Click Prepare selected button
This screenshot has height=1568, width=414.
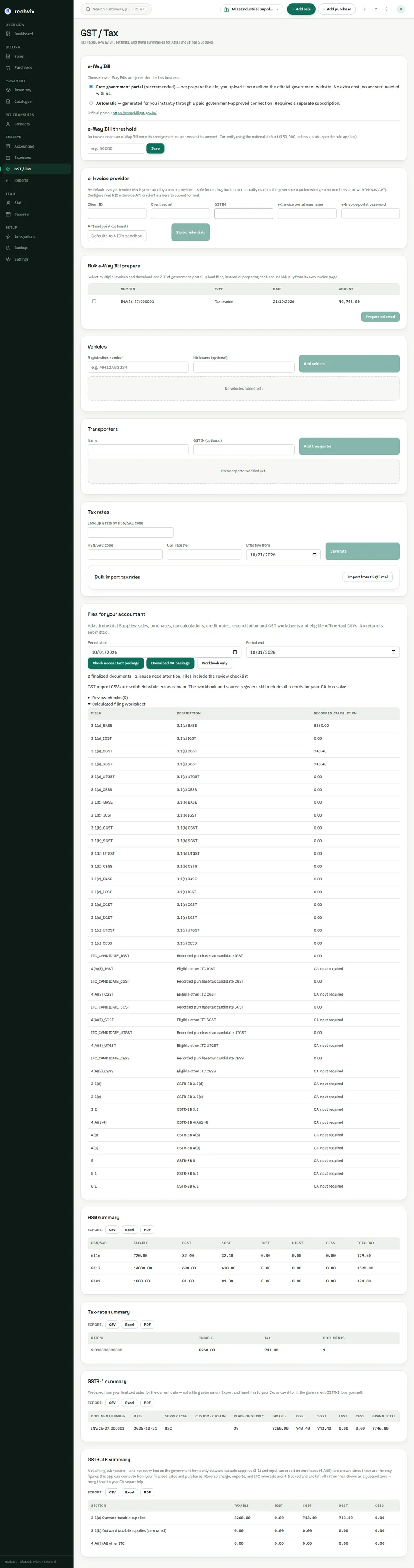tap(380, 317)
